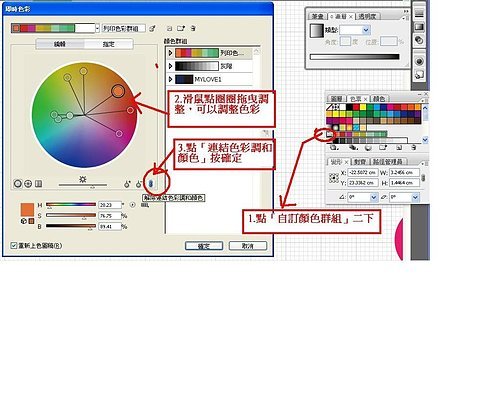Click the 取消 cancel button

click(x=248, y=246)
